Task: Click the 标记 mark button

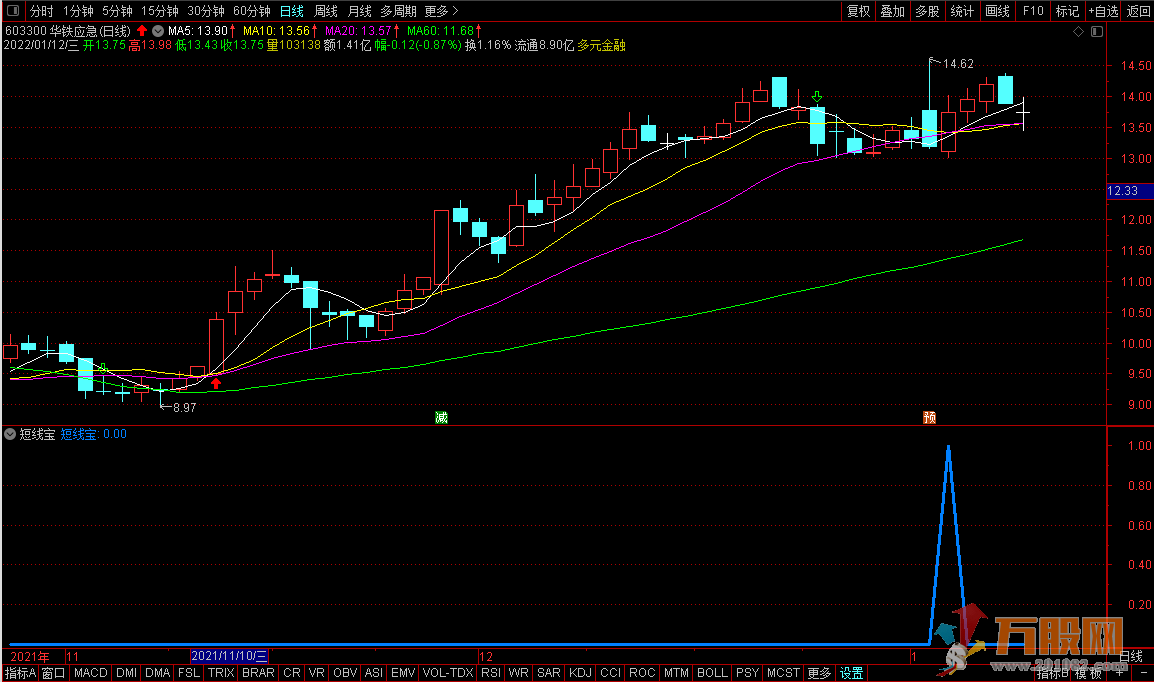Action: pos(1066,11)
